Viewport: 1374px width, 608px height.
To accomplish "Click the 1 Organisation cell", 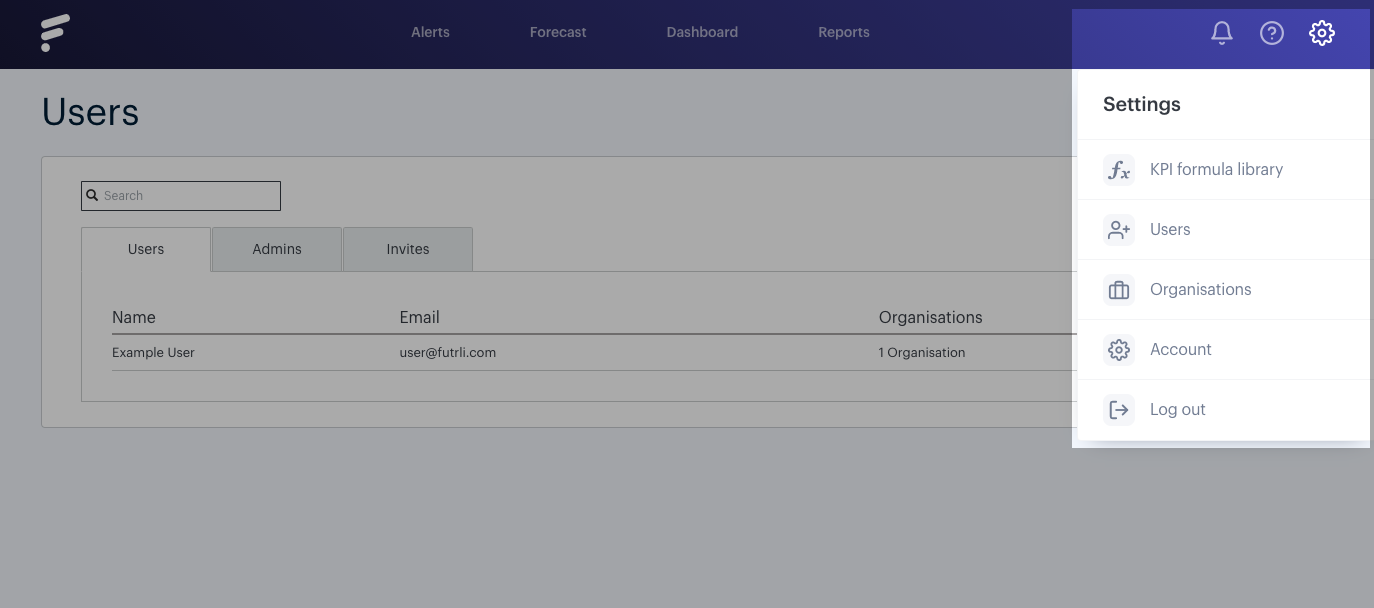I will tap(922, 352).
